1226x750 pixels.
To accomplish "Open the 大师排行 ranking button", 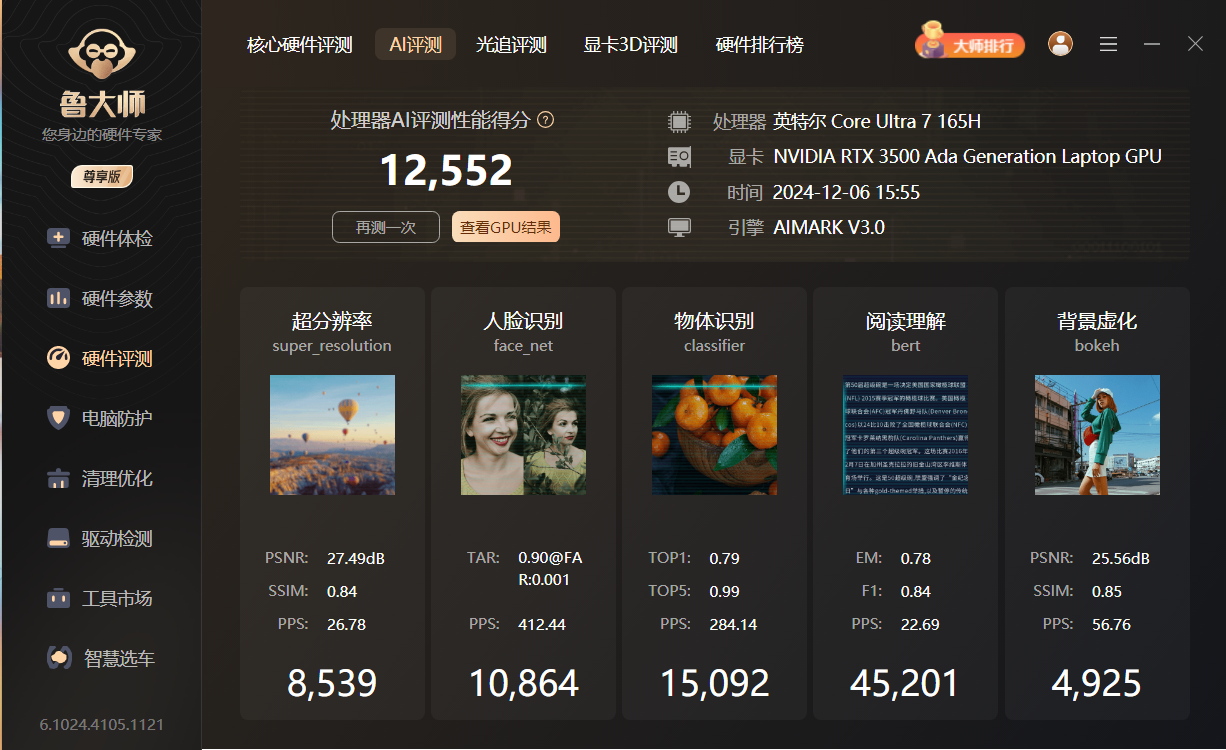I will click(970, 45).
